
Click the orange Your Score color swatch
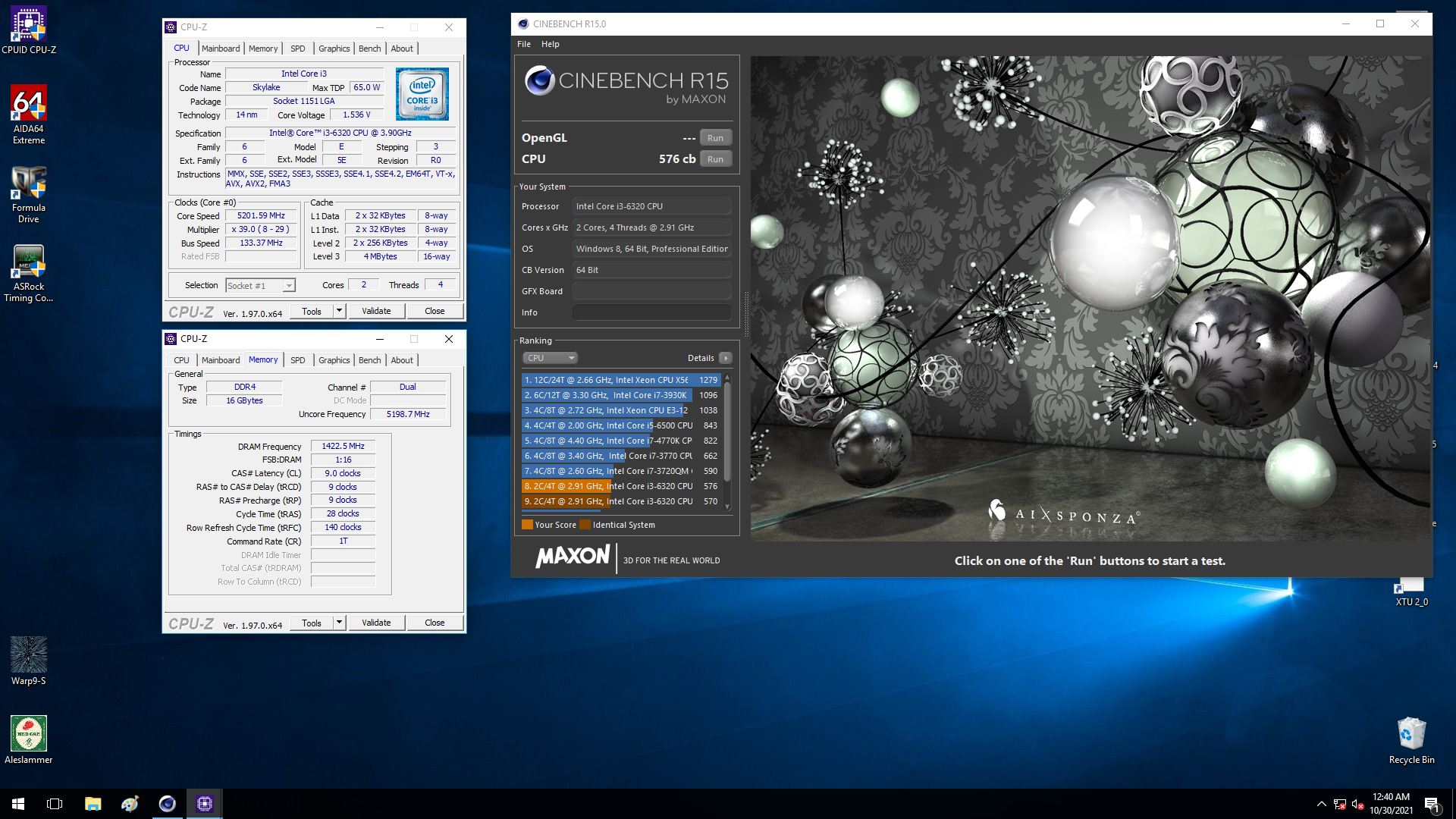[x=527, y=525]
